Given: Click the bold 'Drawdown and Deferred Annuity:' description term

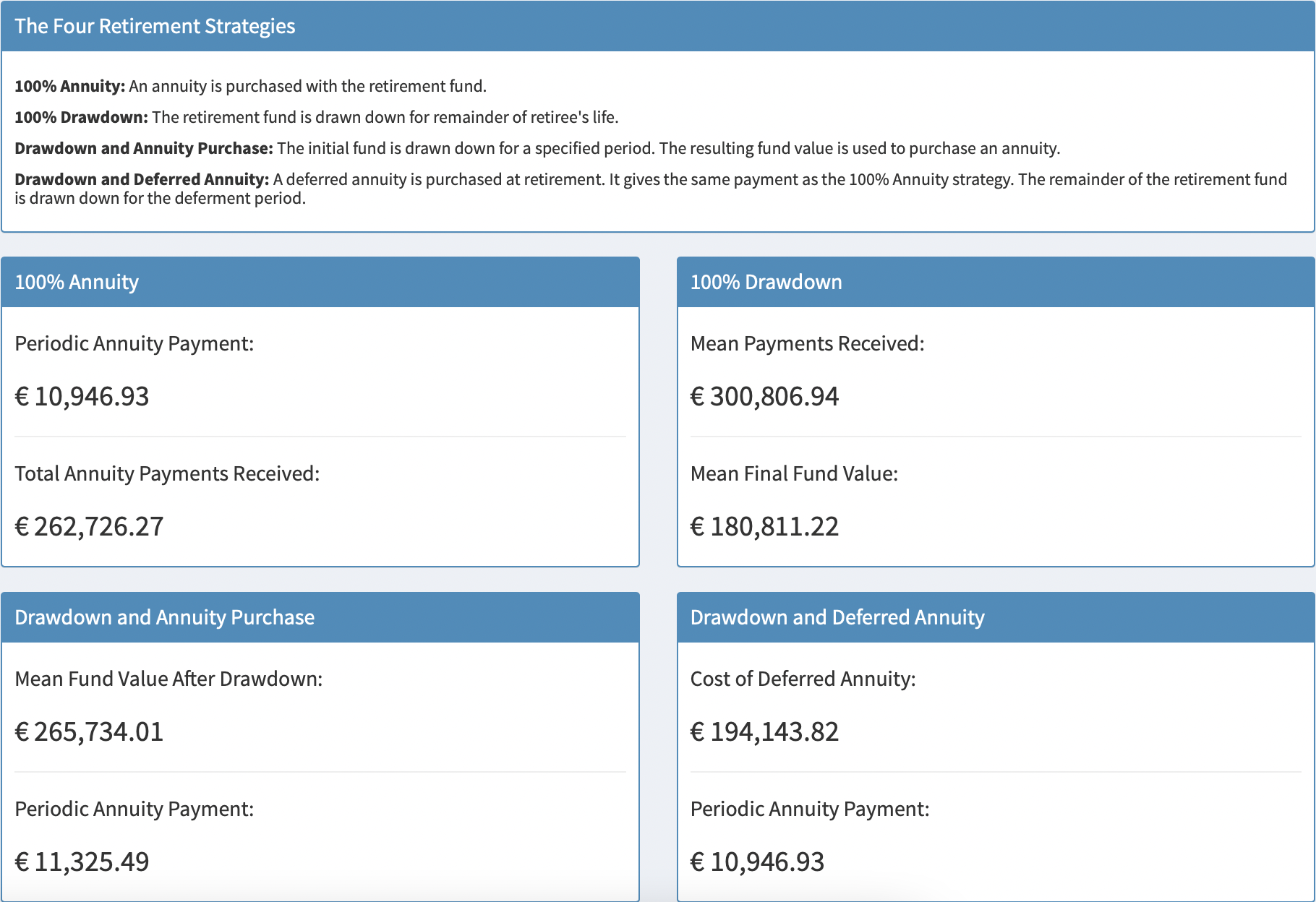Looking at the screenshot, I should tap(142, 179).
